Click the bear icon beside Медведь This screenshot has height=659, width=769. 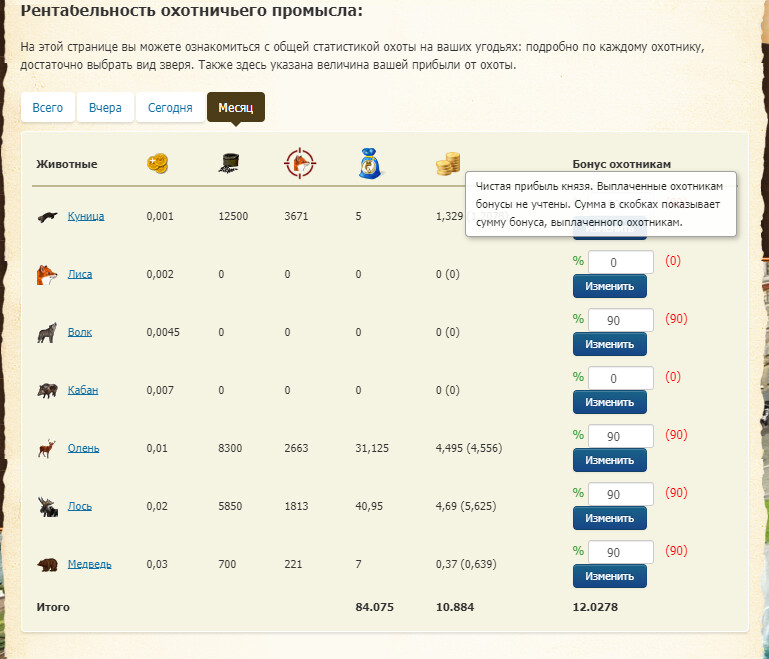pyautogui.click(x=46, y=564)
